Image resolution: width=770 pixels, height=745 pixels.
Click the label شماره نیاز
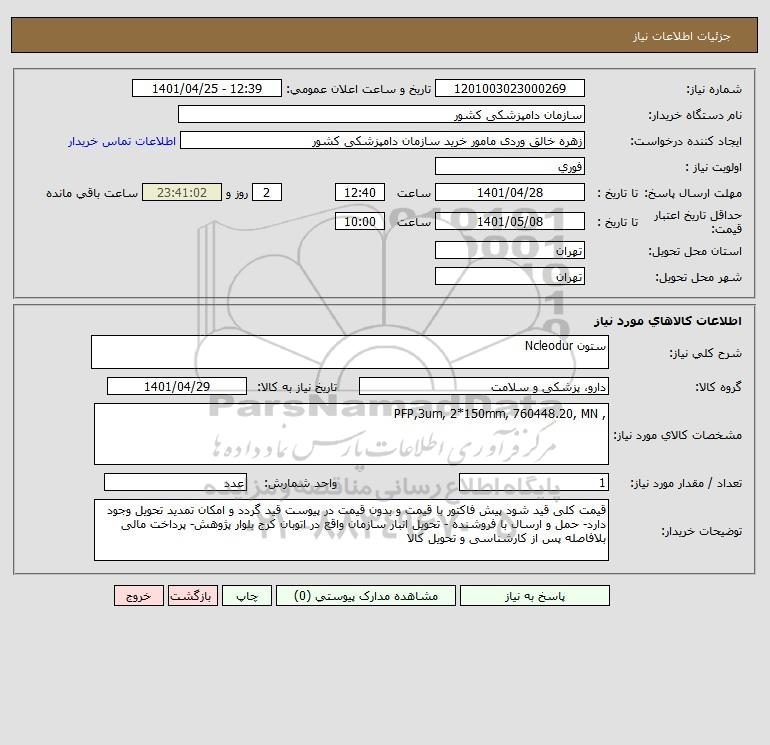point(714,89)
